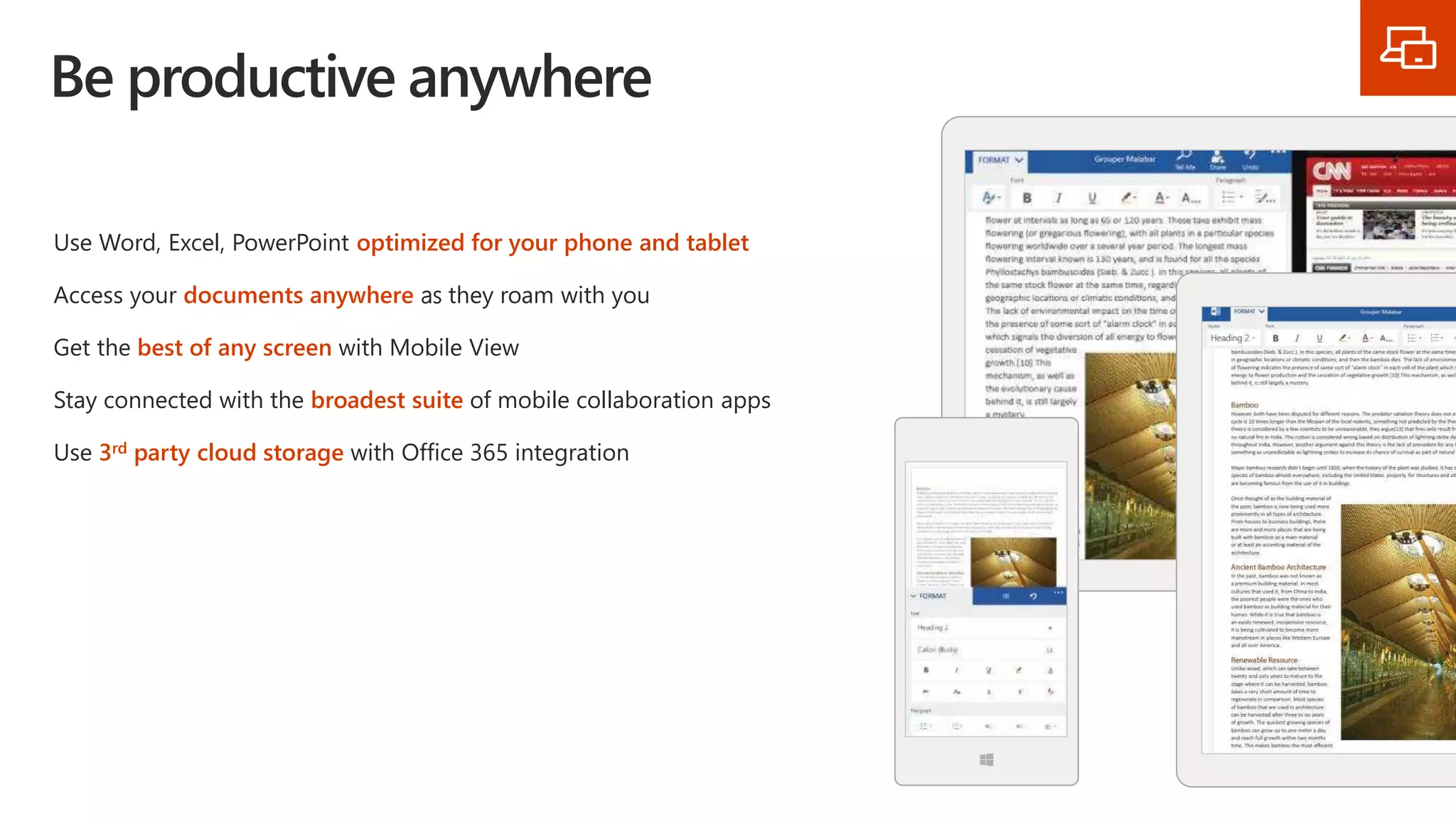Click the highlighter icon on the phone
This screenshot has height=819, width=1456.
pyautogui.click(x=1019, y=670)
